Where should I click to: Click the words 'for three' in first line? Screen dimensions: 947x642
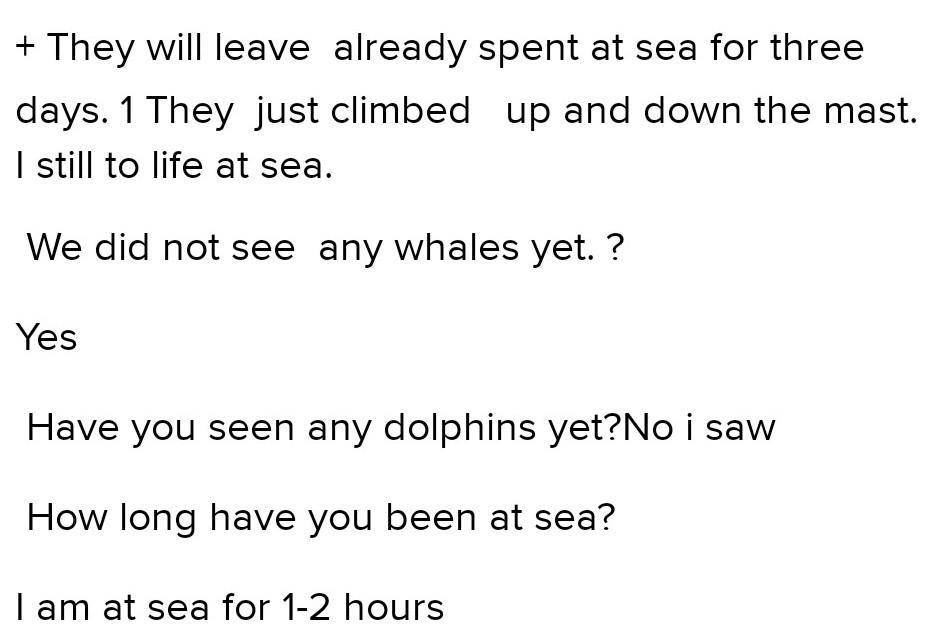pyautogui.click(x=787, y=48)
